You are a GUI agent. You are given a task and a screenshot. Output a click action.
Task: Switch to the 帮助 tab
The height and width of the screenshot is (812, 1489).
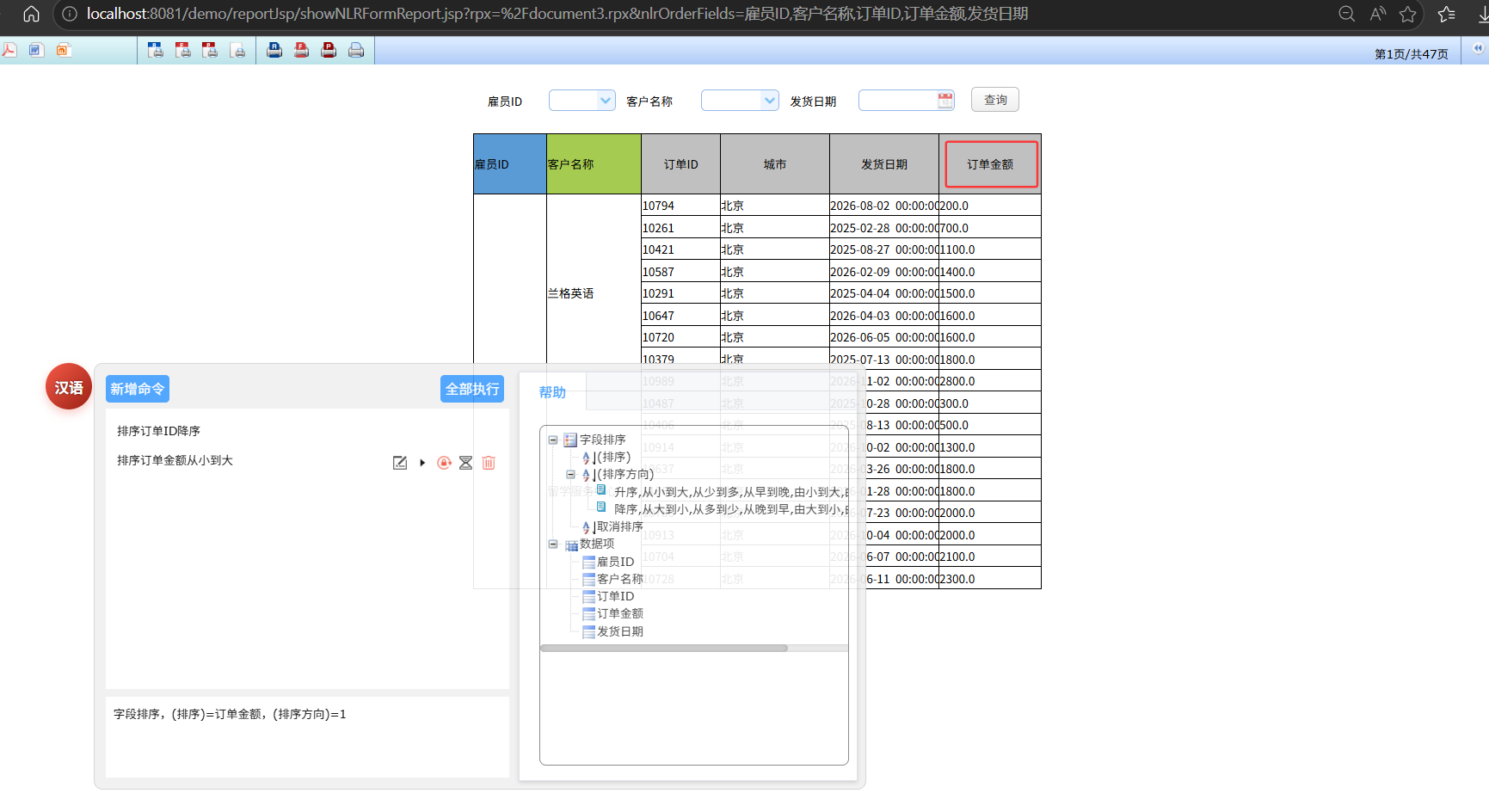tap(552, 392)
